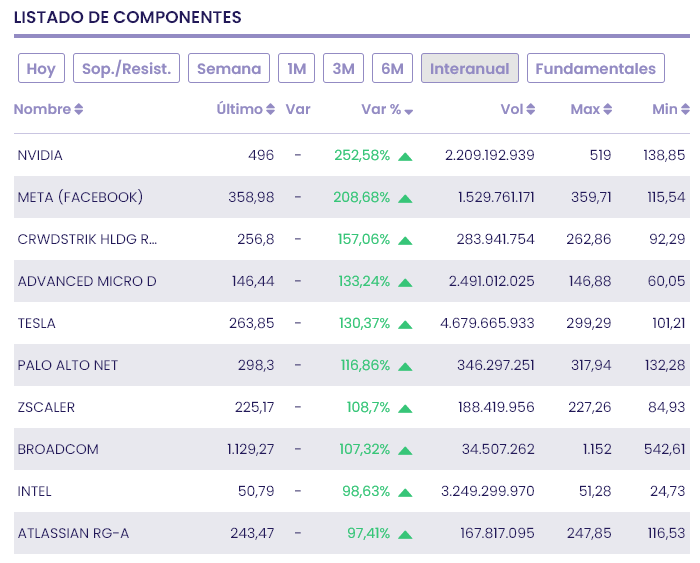
Task: Click the ADVANCED MICRO D stock name
Action: (87, 282)
